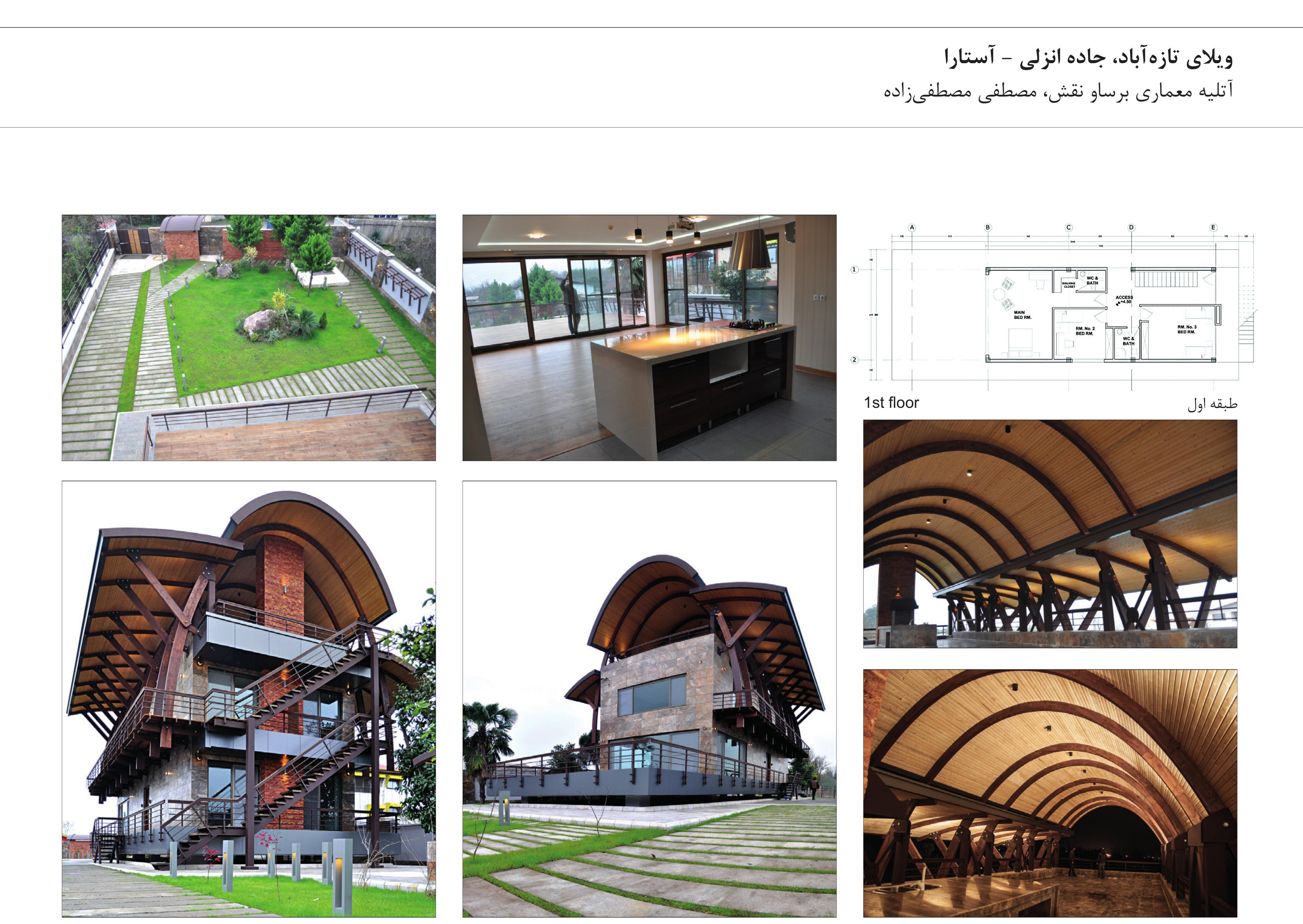Screen dimensions: 1303x924
Task: Click the Persian villa title heading
Action: [x=1088, y=58]
